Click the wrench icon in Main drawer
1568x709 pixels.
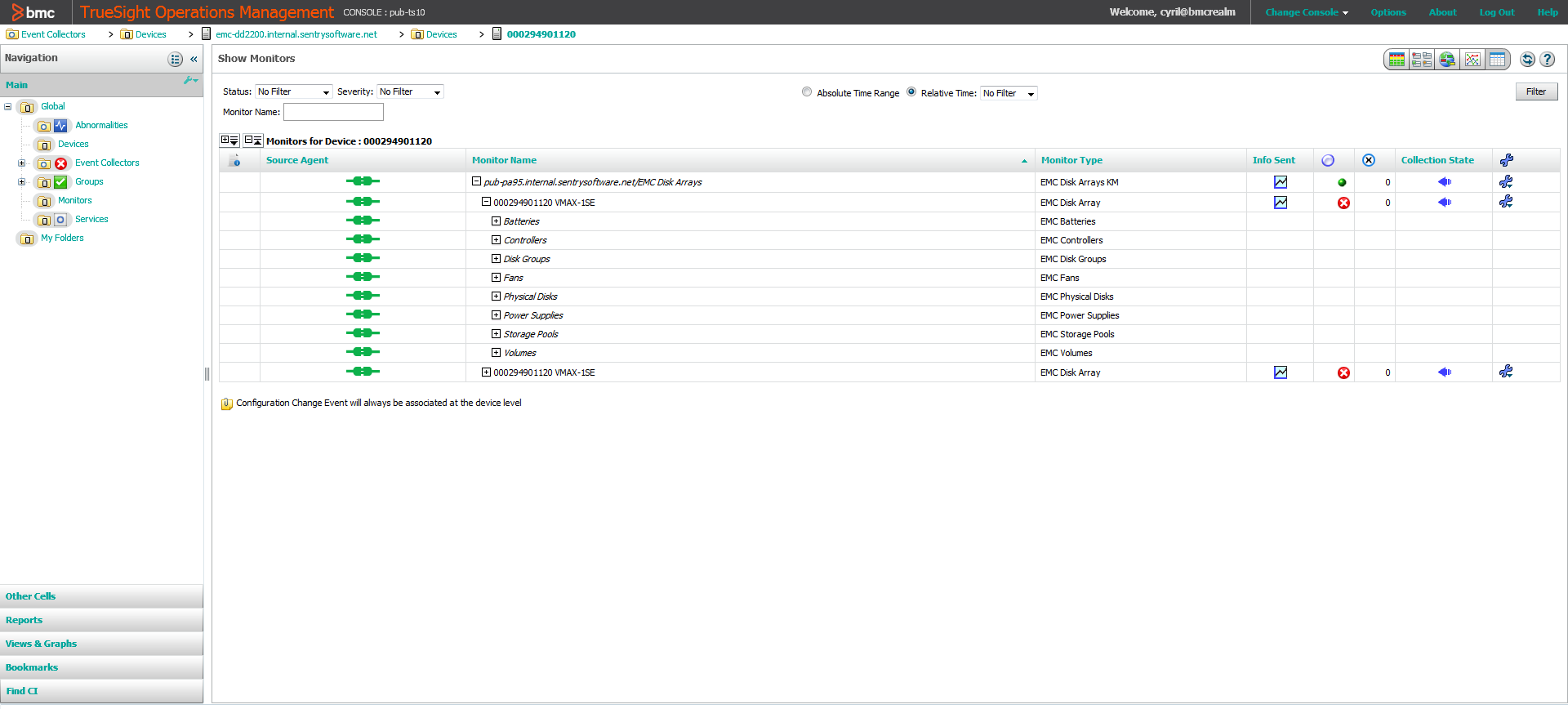[190, 80]
